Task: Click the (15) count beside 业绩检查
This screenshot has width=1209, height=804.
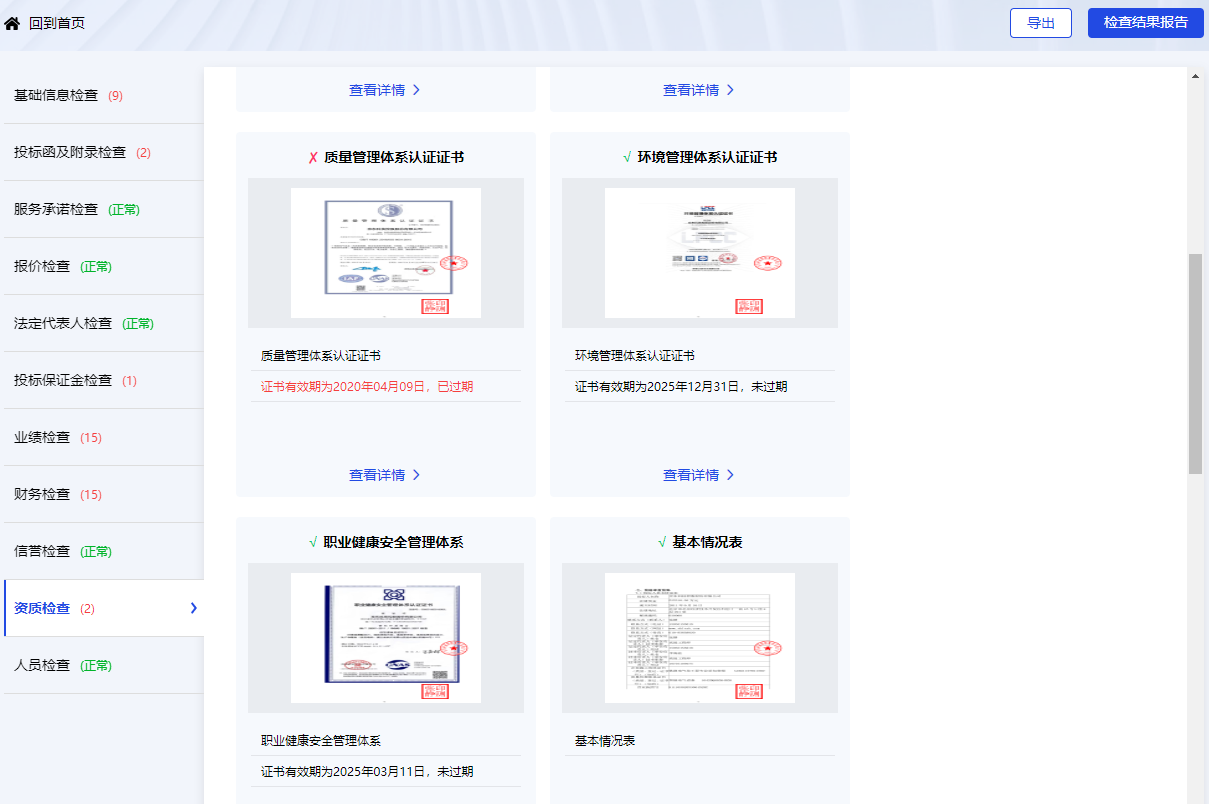Action: click(x=91, y=438)
